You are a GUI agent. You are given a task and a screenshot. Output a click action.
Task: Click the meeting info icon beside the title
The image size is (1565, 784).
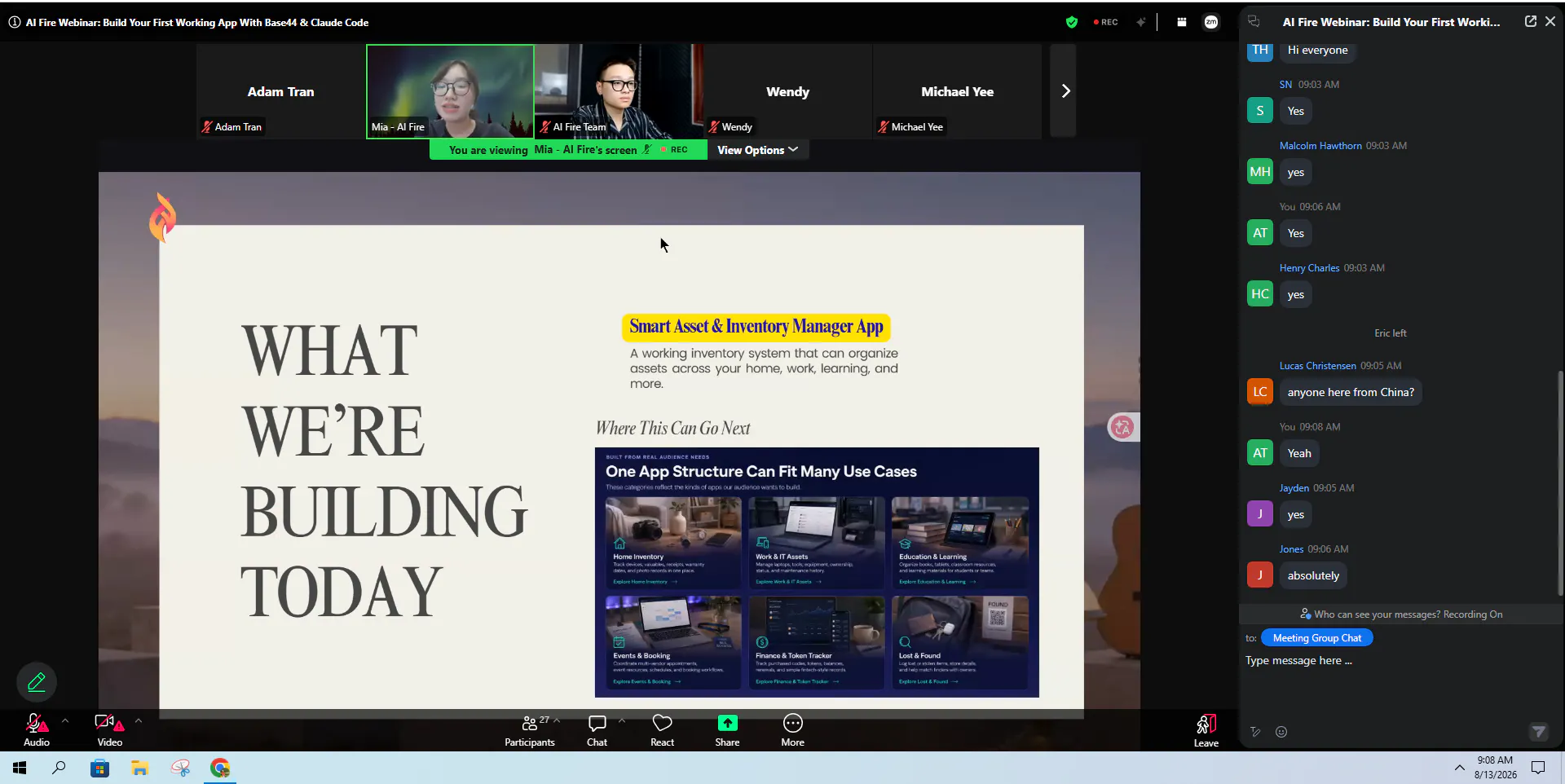click(x=15, y=23)
